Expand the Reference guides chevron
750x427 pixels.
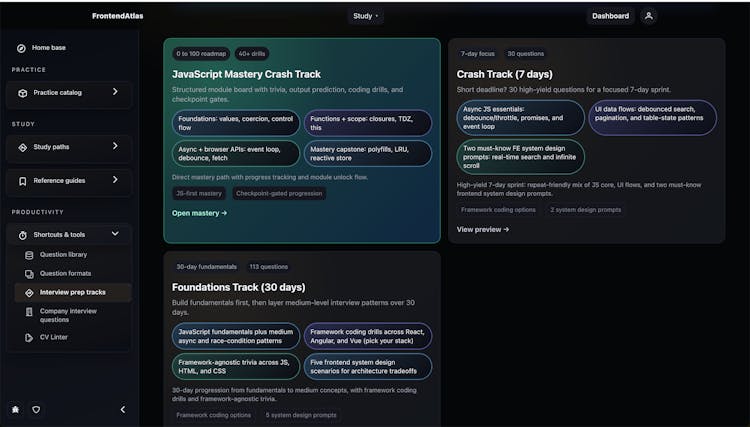coord(115,179)
